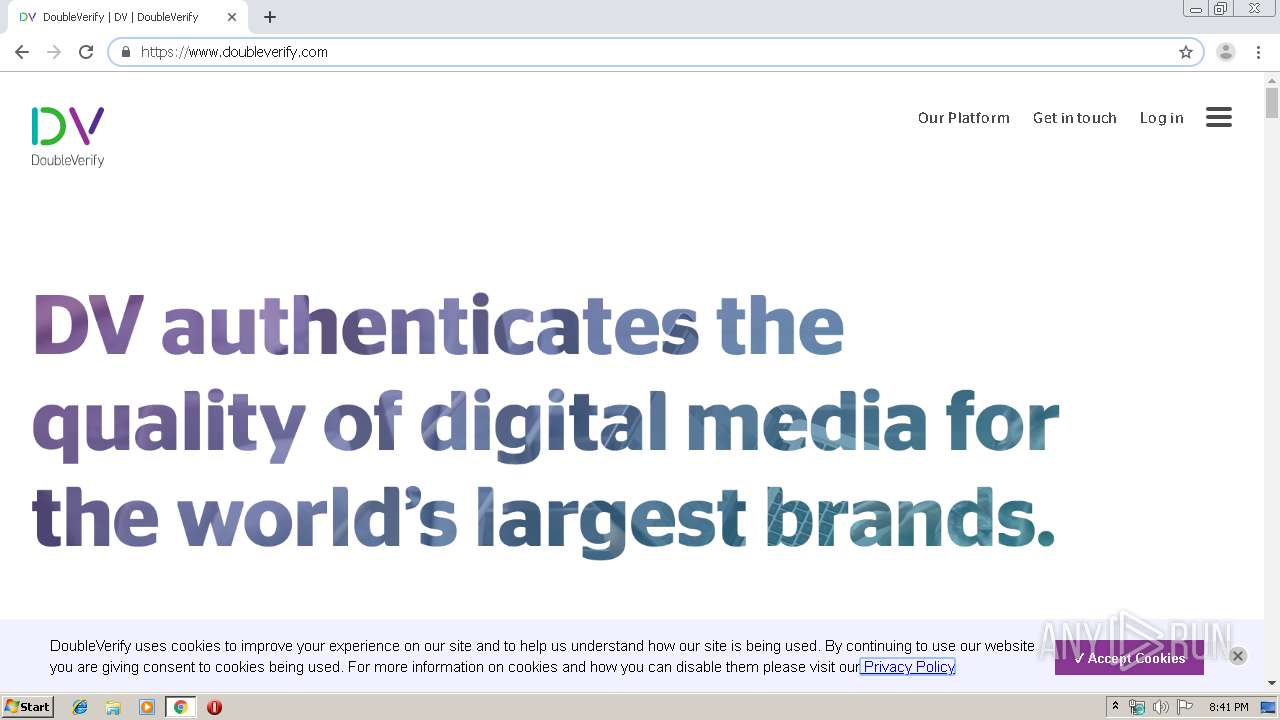Open File Explorer from taskbar
The width and height of the screenshot is (1280, 720).
(x=113, y=707)
